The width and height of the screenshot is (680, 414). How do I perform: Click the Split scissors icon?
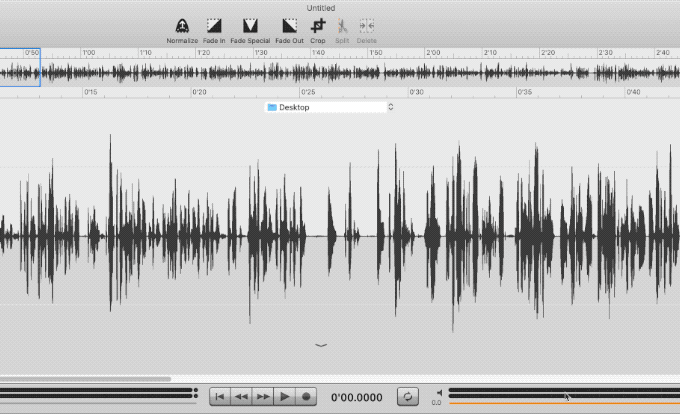pos(342,31)
